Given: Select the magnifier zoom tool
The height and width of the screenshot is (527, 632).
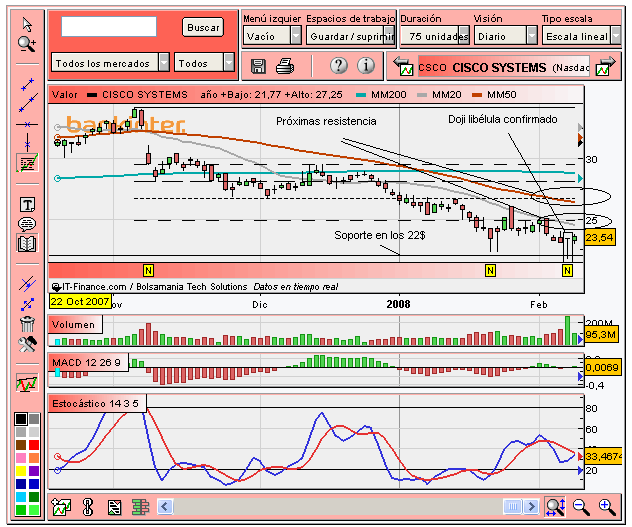Looking at the screenshot, I should (x=27, y=44).
